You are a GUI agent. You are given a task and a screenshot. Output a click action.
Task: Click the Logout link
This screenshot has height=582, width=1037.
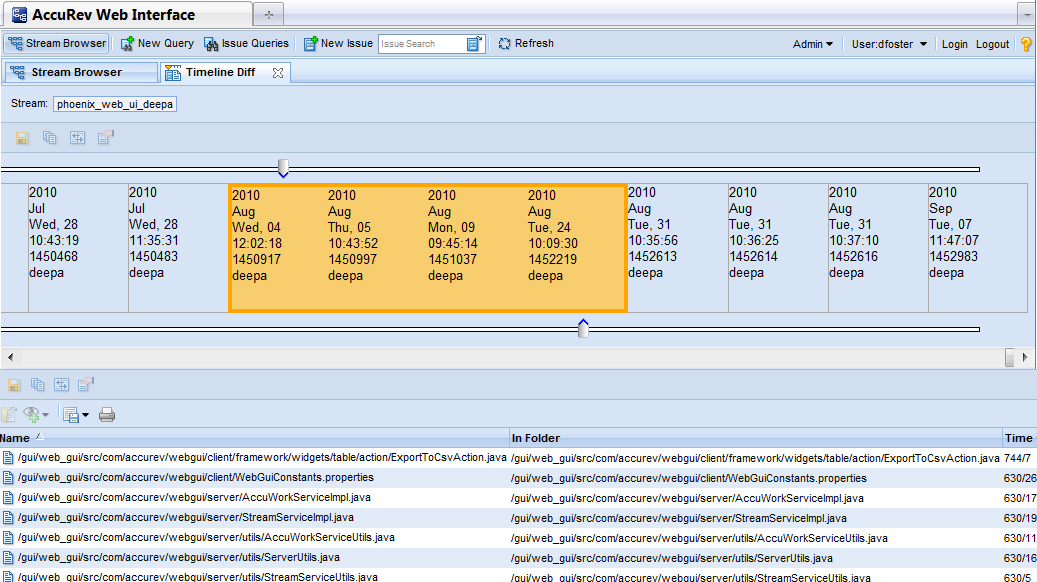click(992, 44)
